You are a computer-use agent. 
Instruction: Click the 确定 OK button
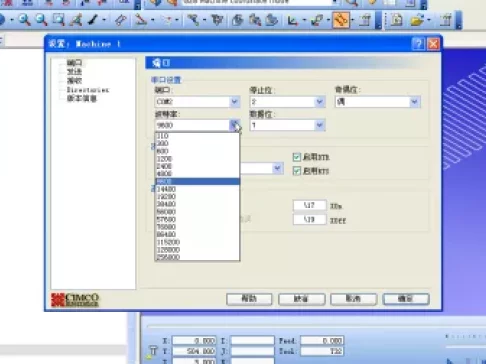[406, 299]
